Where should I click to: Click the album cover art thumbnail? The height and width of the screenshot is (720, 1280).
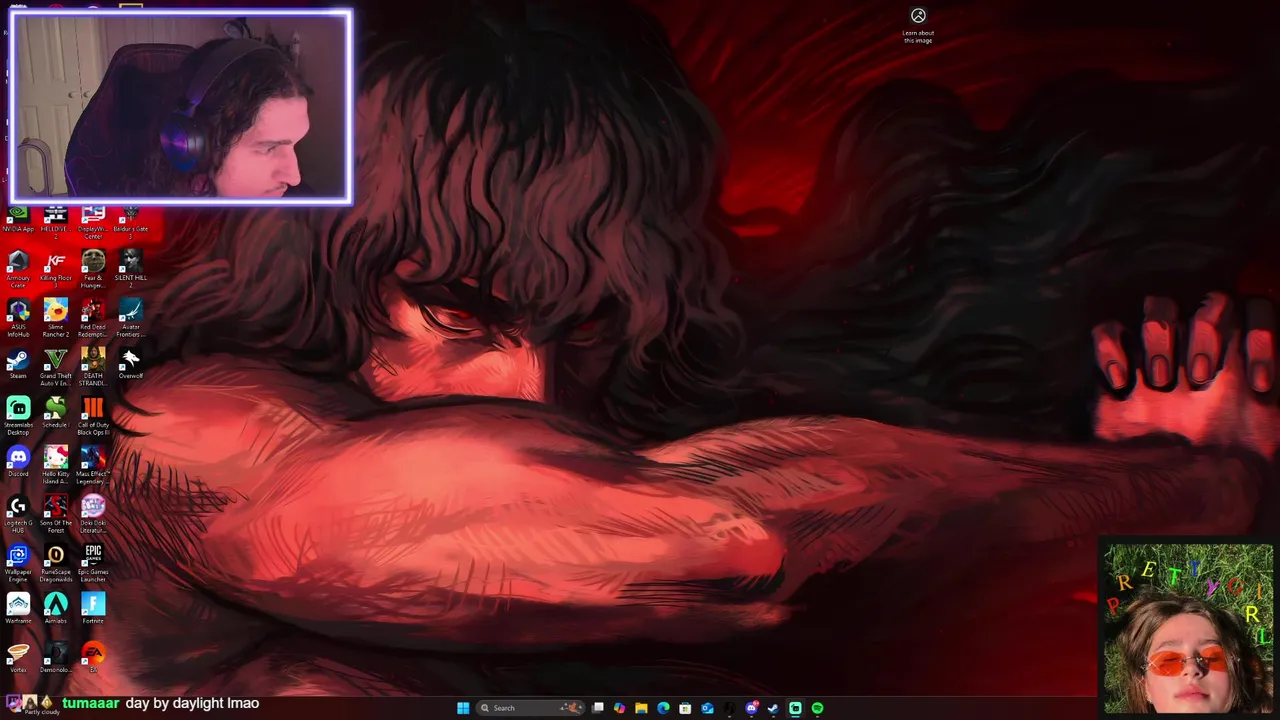click(x=1188, y=628)
